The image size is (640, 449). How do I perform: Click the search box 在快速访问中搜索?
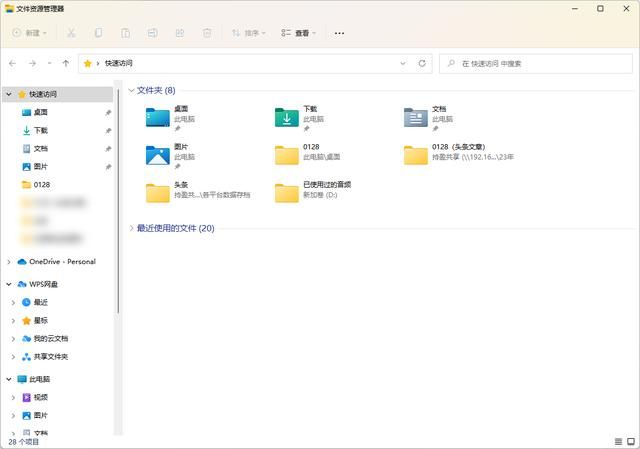click(x=536, y=64)
